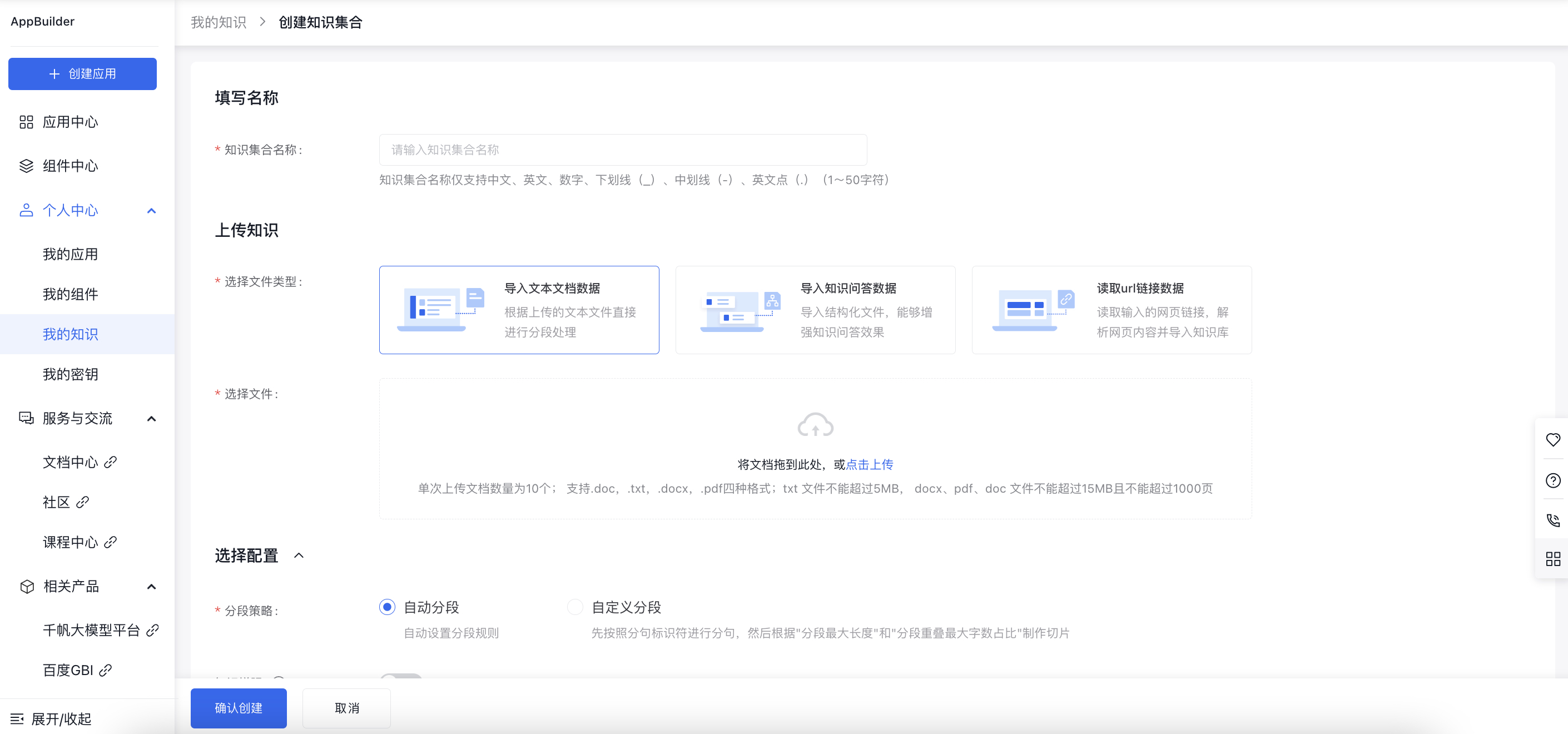1568x734 pixels.
Task: Open 组件中心 in the sidebar
Action: [x=70, y=166]
